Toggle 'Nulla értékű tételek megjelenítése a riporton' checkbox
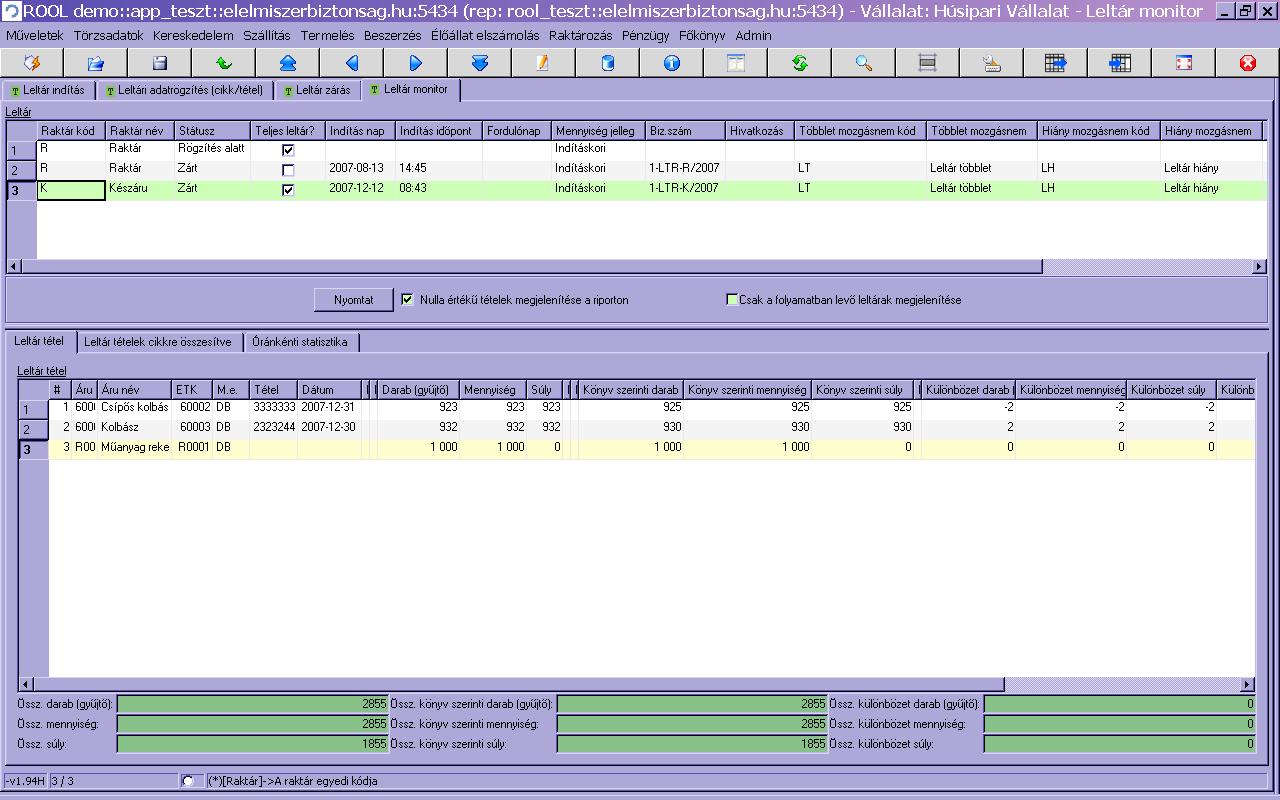Screen dimensions: 1280x800 click(x=407, y=299)
